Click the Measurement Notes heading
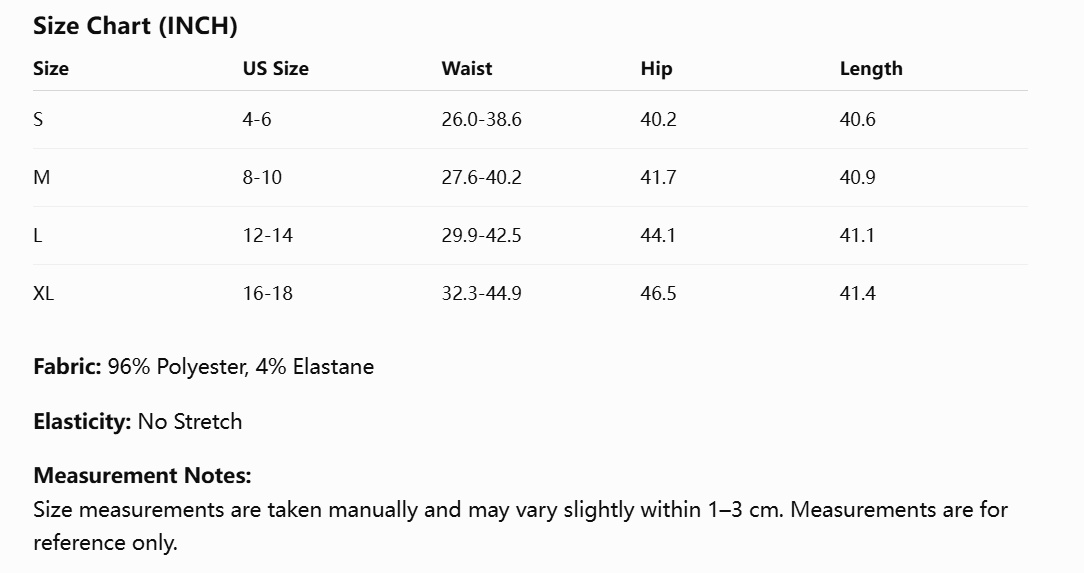This screenshot has width=1084, height=573. coord(142,476)
